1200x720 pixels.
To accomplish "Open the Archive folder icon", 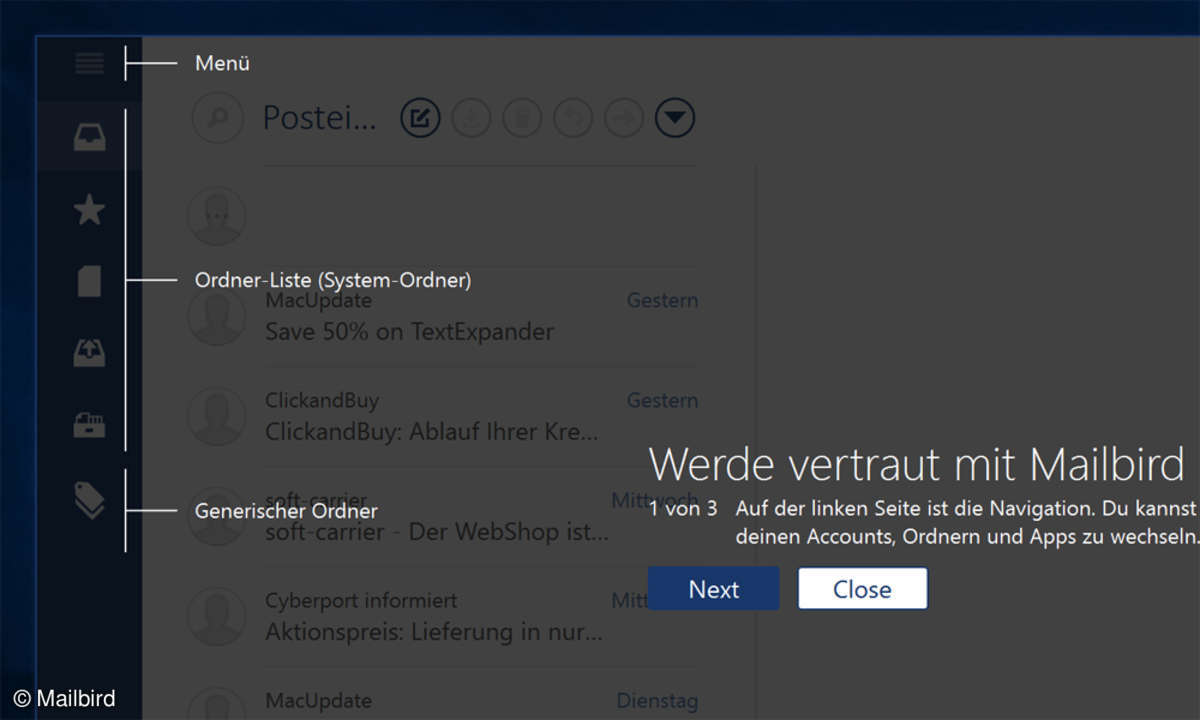I will (x=89, y=425).
